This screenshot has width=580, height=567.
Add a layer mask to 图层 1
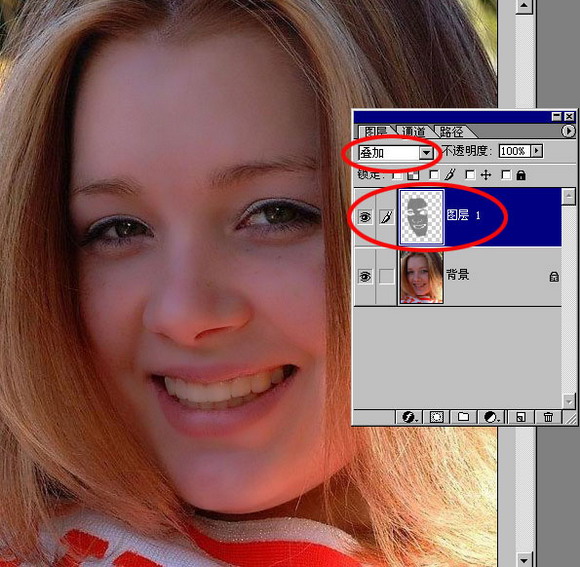pos(436,417)
